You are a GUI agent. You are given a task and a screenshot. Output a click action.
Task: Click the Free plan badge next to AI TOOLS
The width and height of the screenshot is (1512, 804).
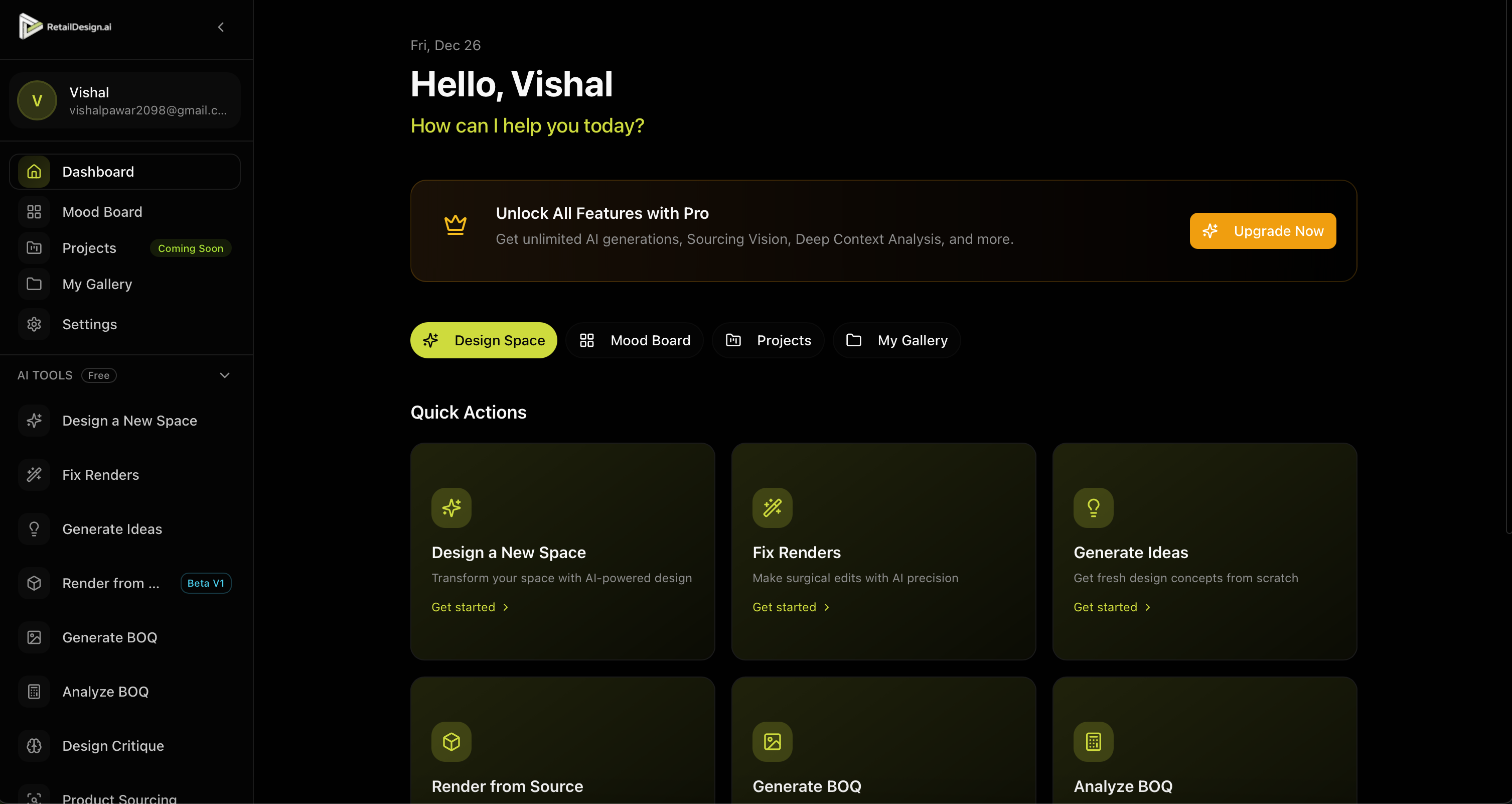[x=99, y=375]
